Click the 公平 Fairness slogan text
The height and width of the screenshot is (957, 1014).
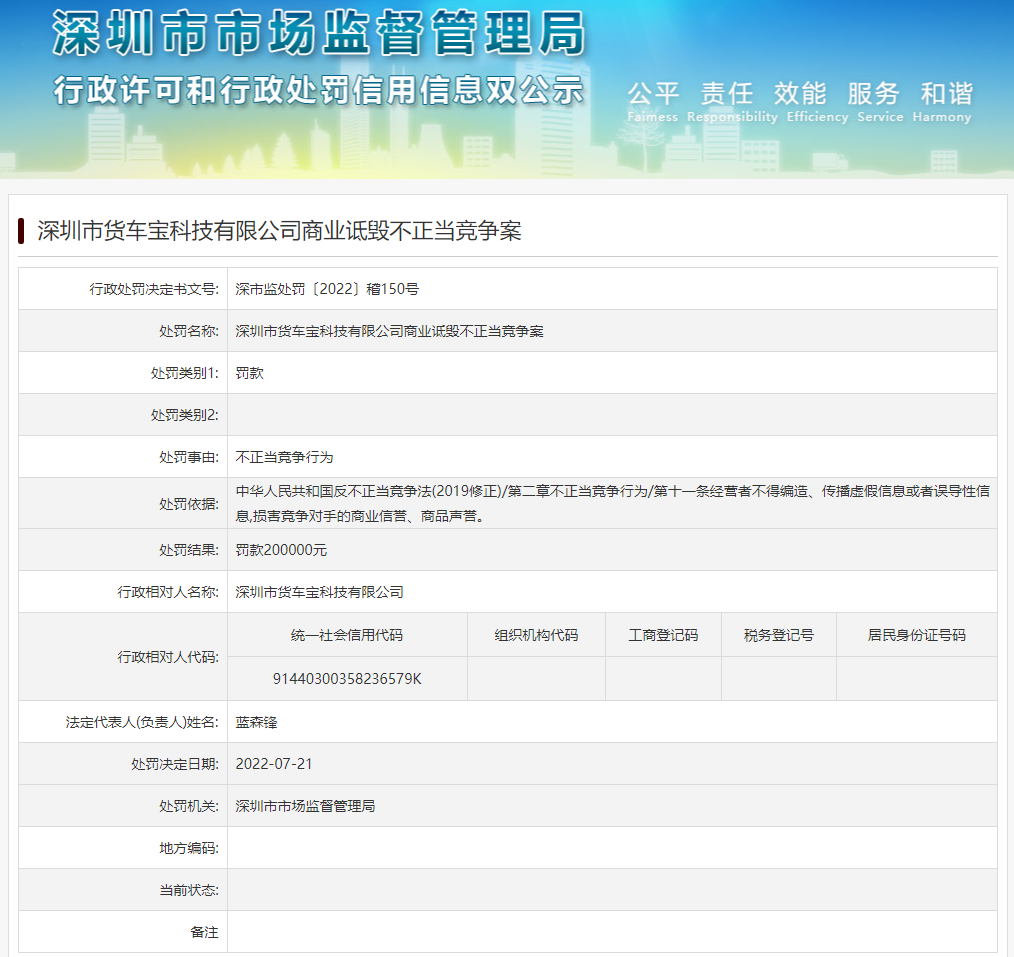(x=653, y=102)
